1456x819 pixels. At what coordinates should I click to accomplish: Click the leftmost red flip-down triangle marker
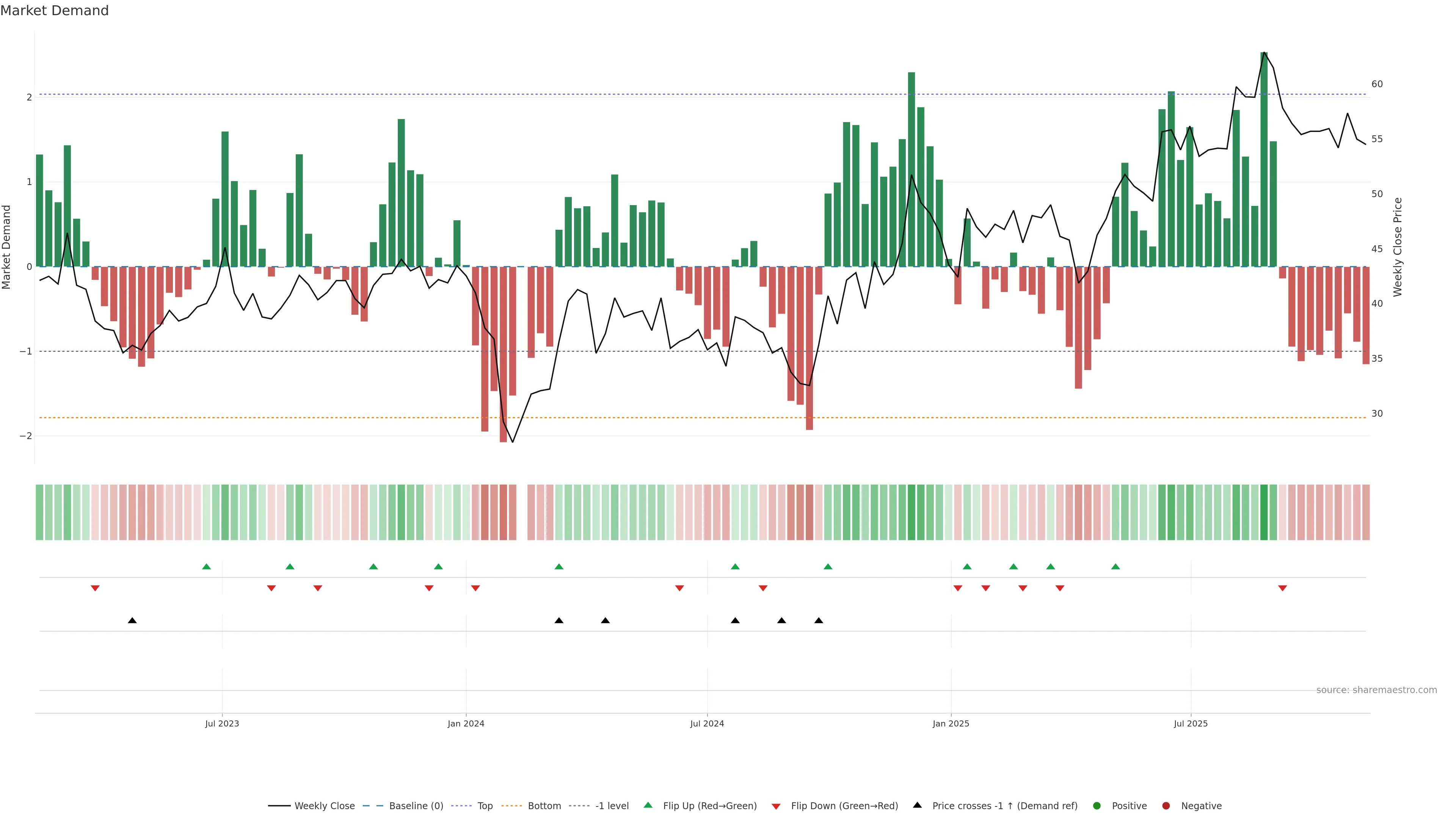(x=95, y=588)
